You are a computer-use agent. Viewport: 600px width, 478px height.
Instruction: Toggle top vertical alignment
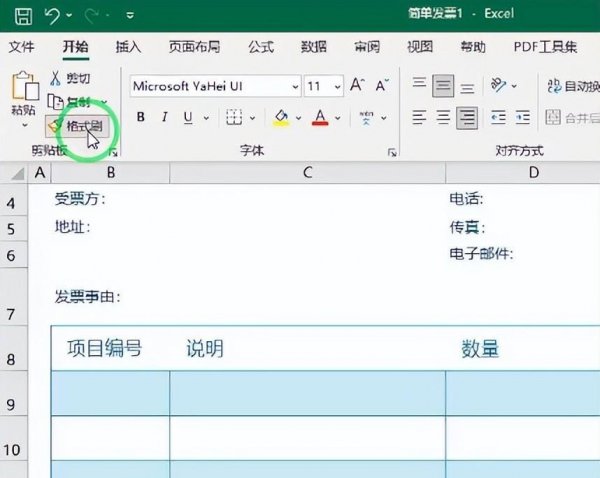419,85
